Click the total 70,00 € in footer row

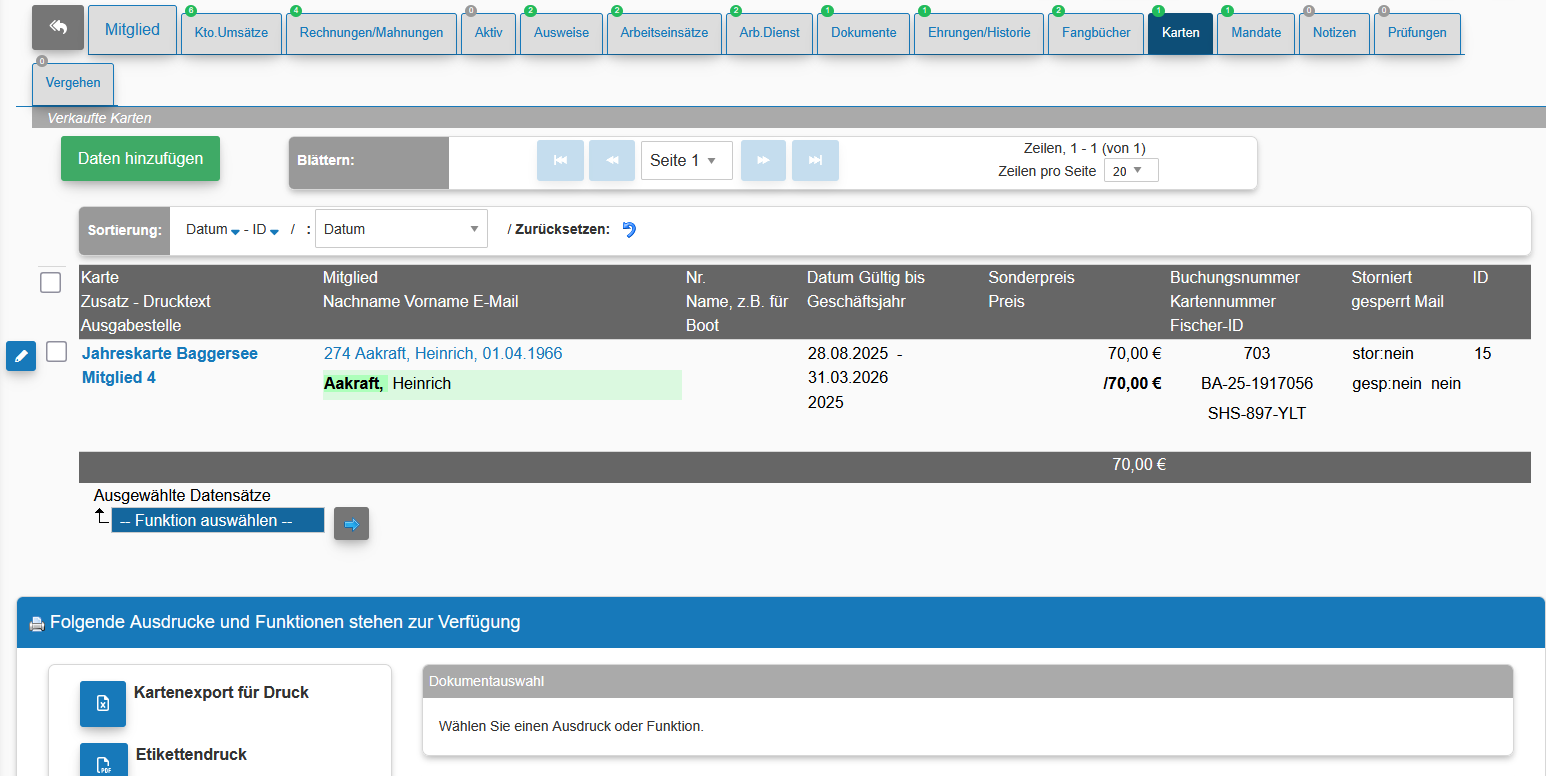tap(1139, 465)
